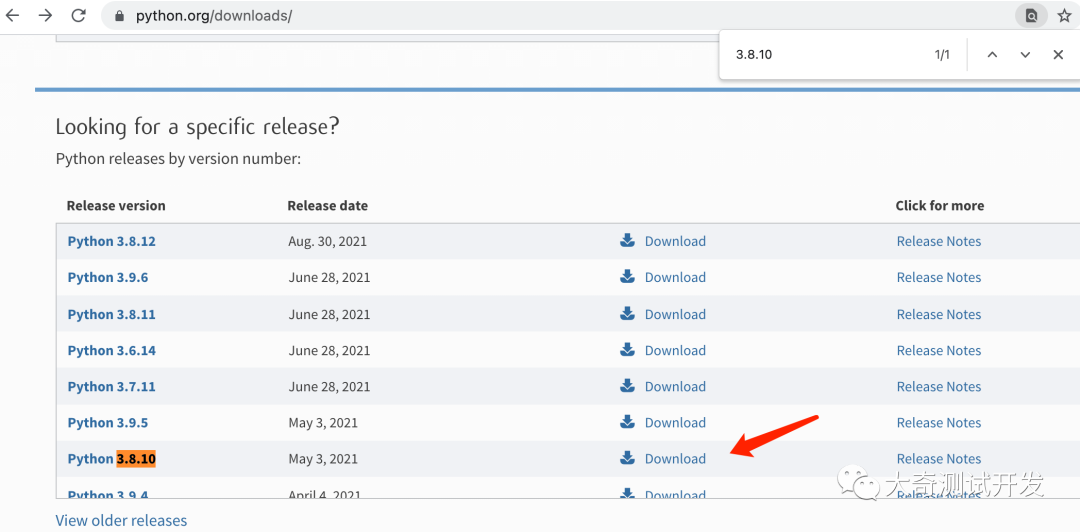This screenshot has width=1080, height=532.
Task: Go forward in browser history
Action: click(45, 15)
